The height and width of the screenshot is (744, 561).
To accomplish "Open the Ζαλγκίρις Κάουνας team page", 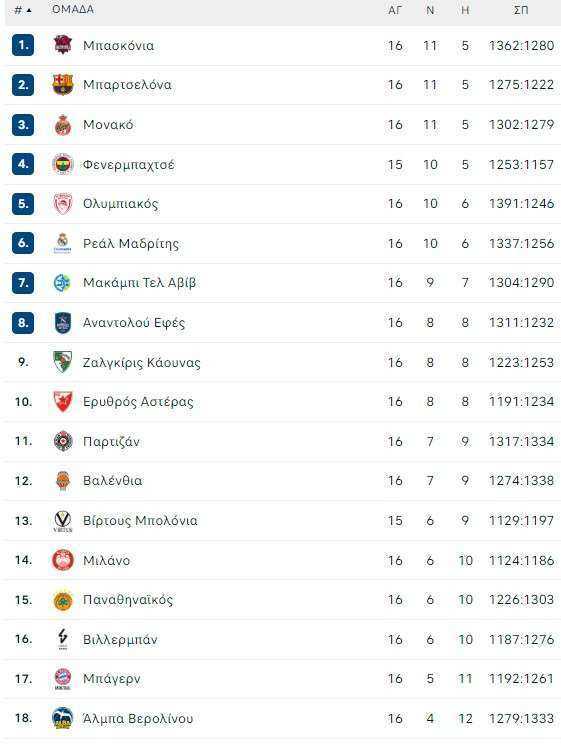I will coord(141,363).
